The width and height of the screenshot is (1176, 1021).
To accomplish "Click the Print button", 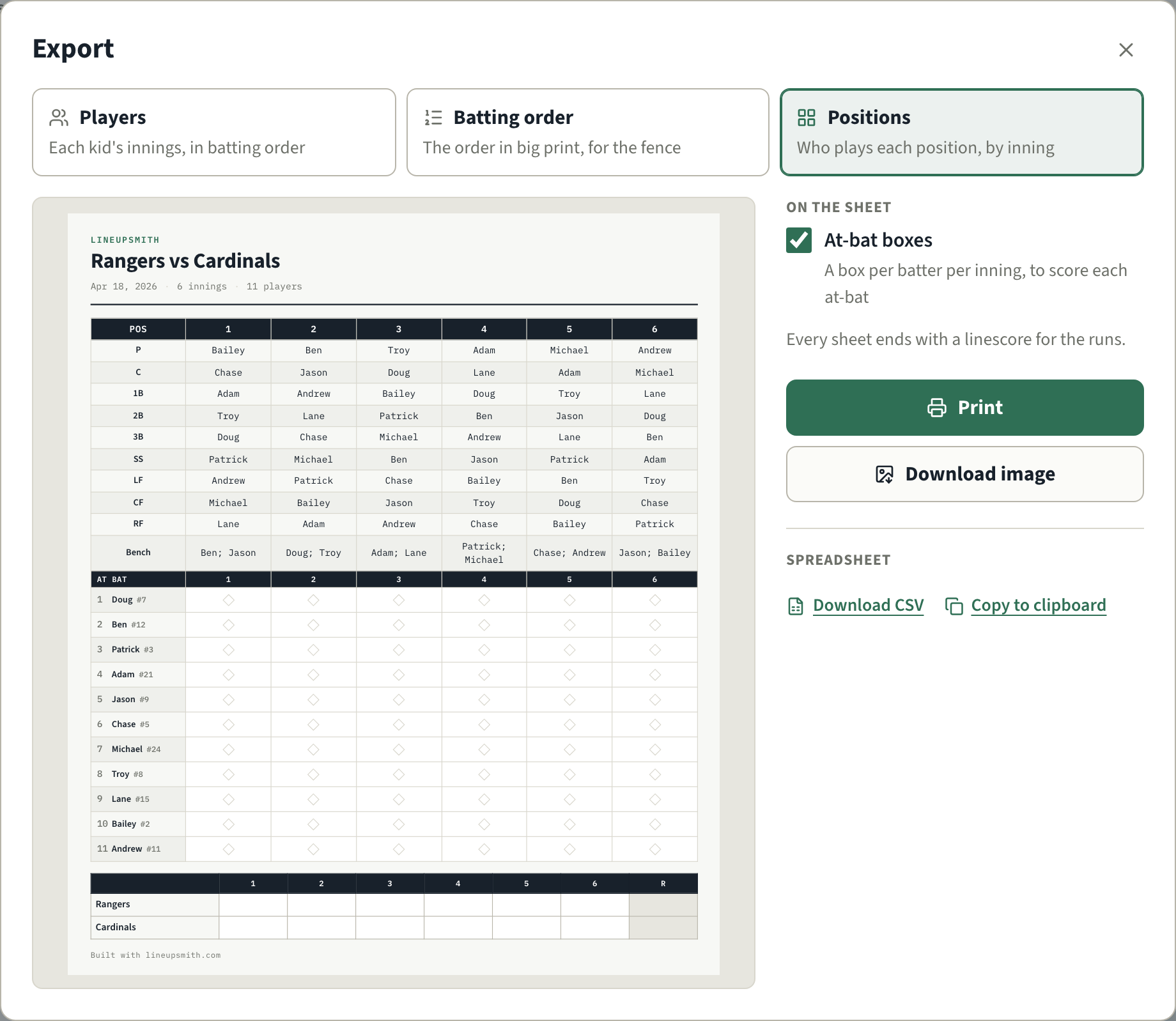I will 964,408.
